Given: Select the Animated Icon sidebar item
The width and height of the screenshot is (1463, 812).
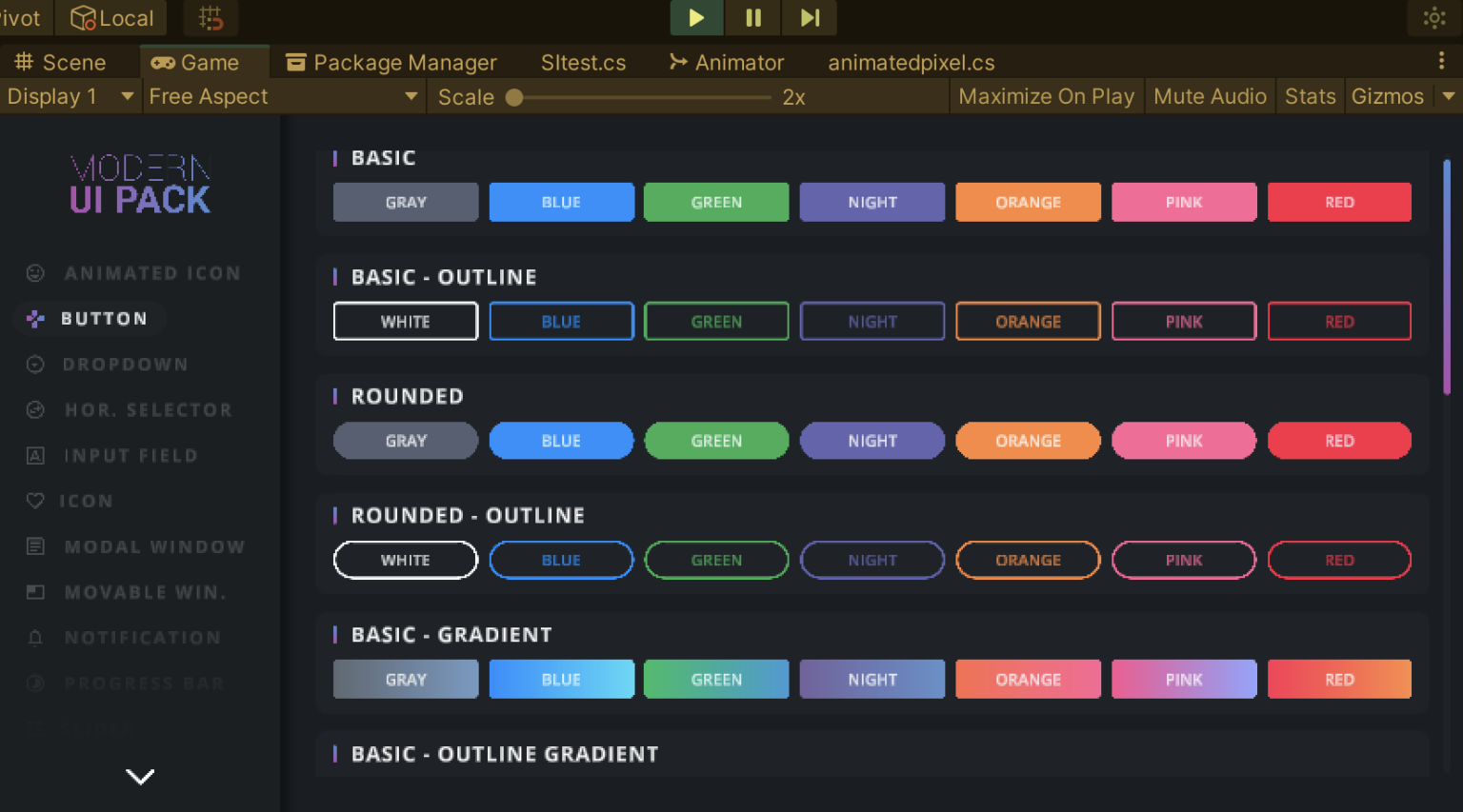Looking at the screenshot, I should [152, 273].
